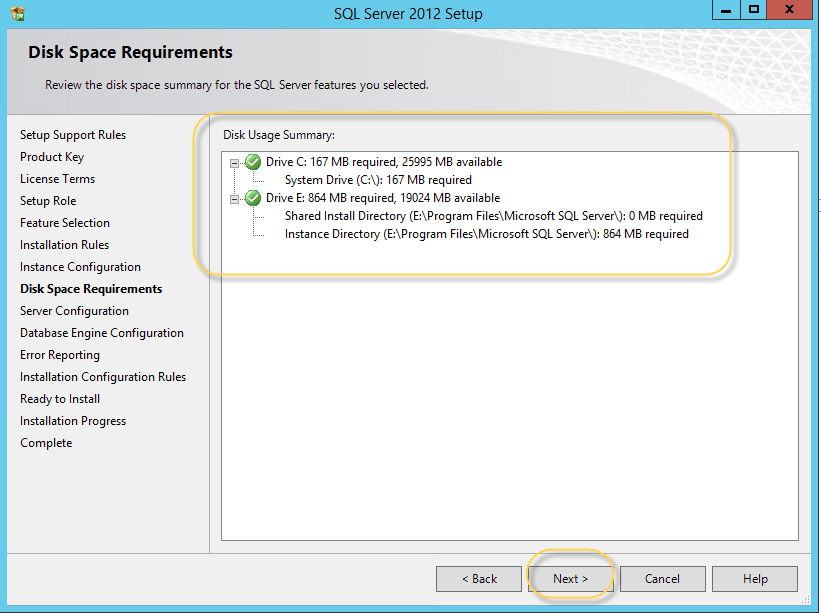Collapse the Drive C tree node
The width and height of the screenshot is (821, 613).
pyautogui.click(x=236, y=162)
